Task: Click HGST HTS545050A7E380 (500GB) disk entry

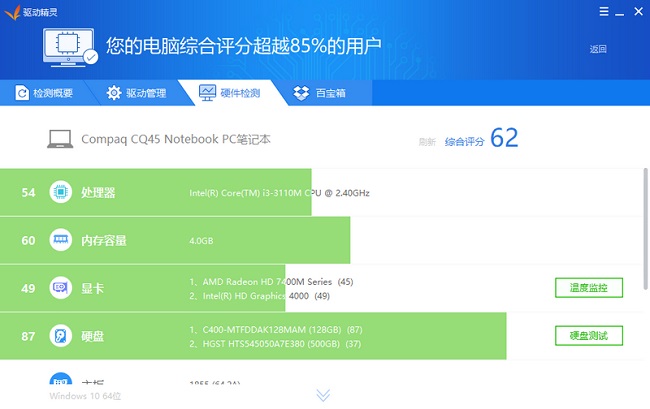Action: [275, 344]
